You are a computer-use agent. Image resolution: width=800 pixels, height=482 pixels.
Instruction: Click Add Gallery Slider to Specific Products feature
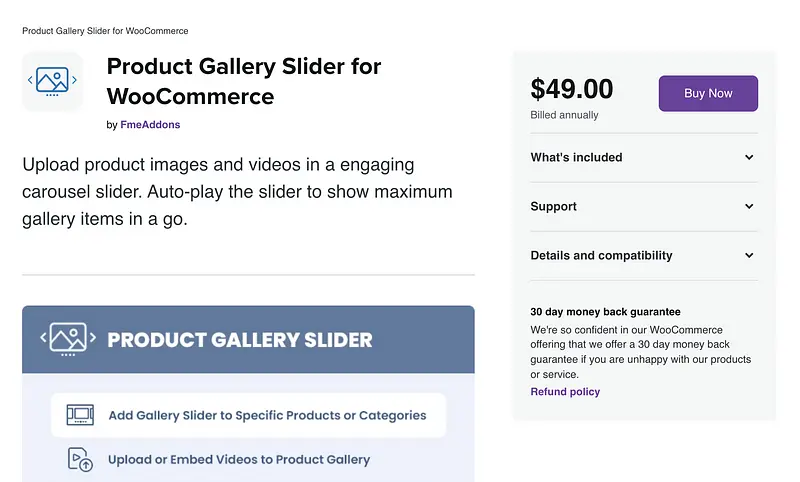click(267, 415)
